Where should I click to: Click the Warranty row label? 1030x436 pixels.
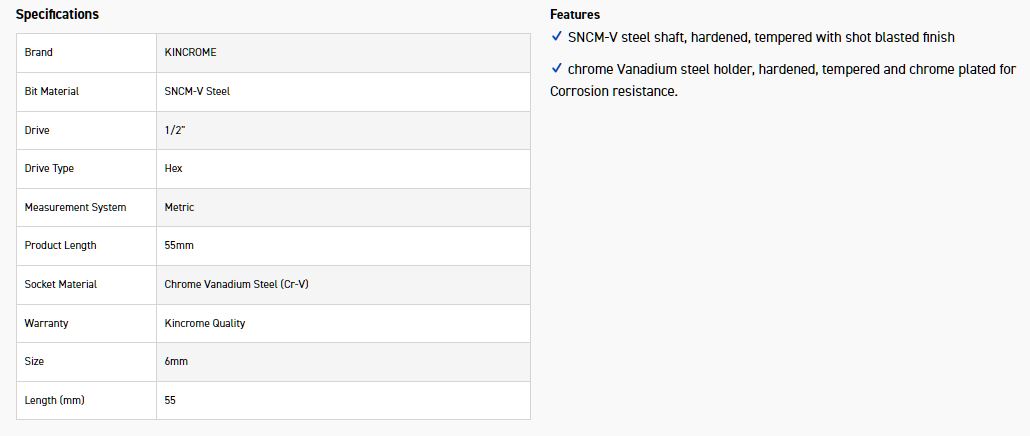coord(46,323)
